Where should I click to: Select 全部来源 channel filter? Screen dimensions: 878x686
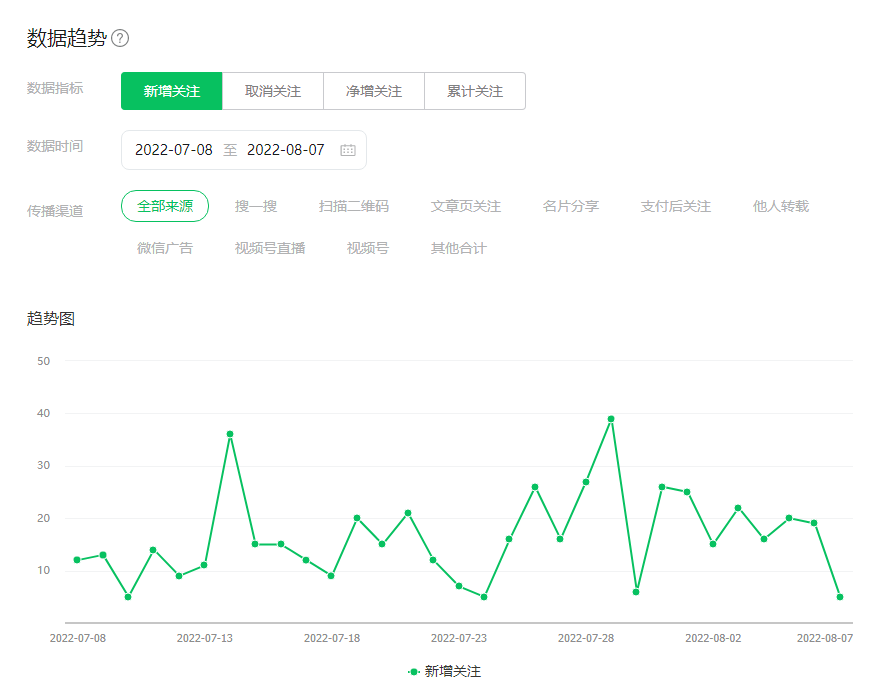tap(165, 206)
